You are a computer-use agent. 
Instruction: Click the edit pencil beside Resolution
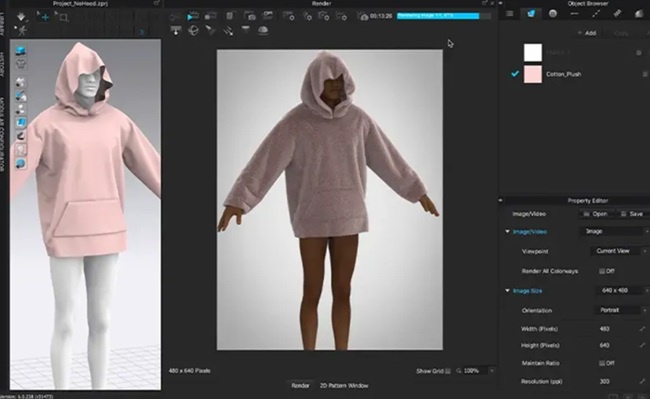[x=642, y=381]
